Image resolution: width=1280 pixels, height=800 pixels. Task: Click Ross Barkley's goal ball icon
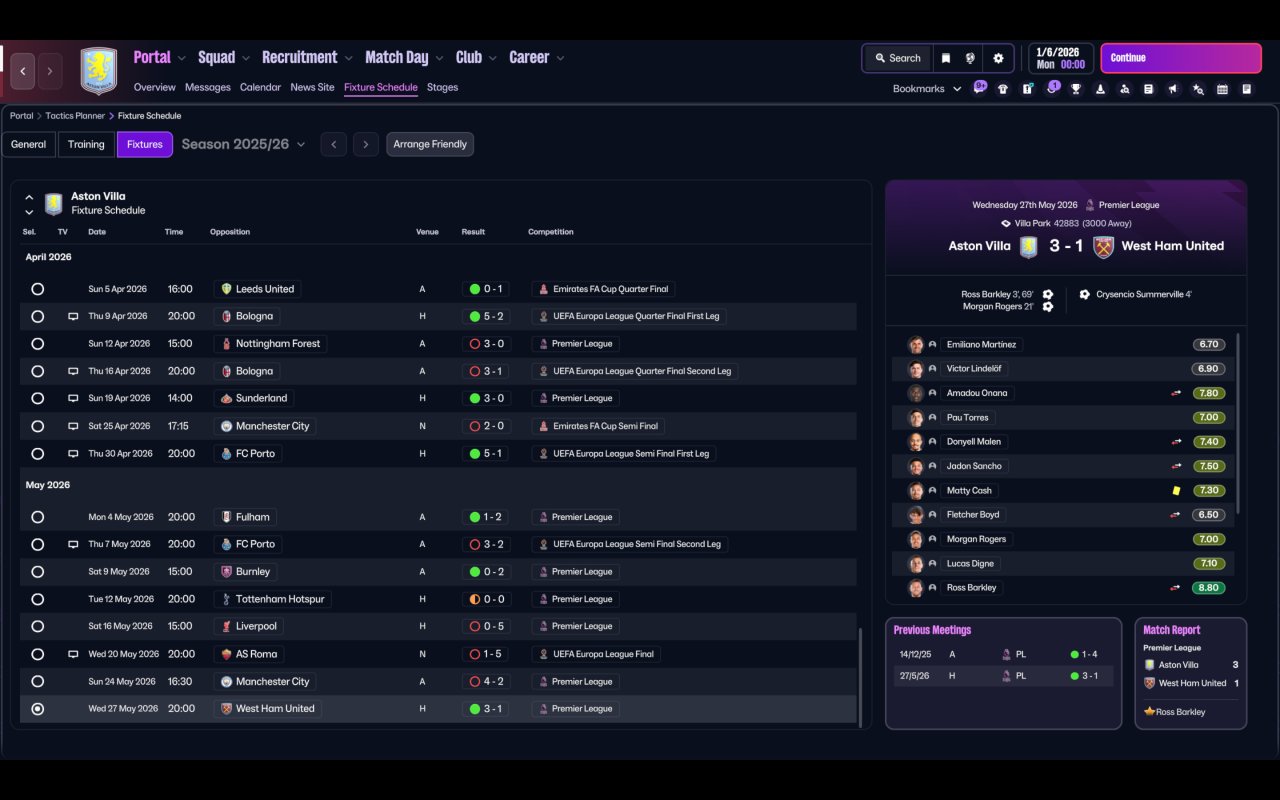pyautogui.click(x=1048, y=295)
